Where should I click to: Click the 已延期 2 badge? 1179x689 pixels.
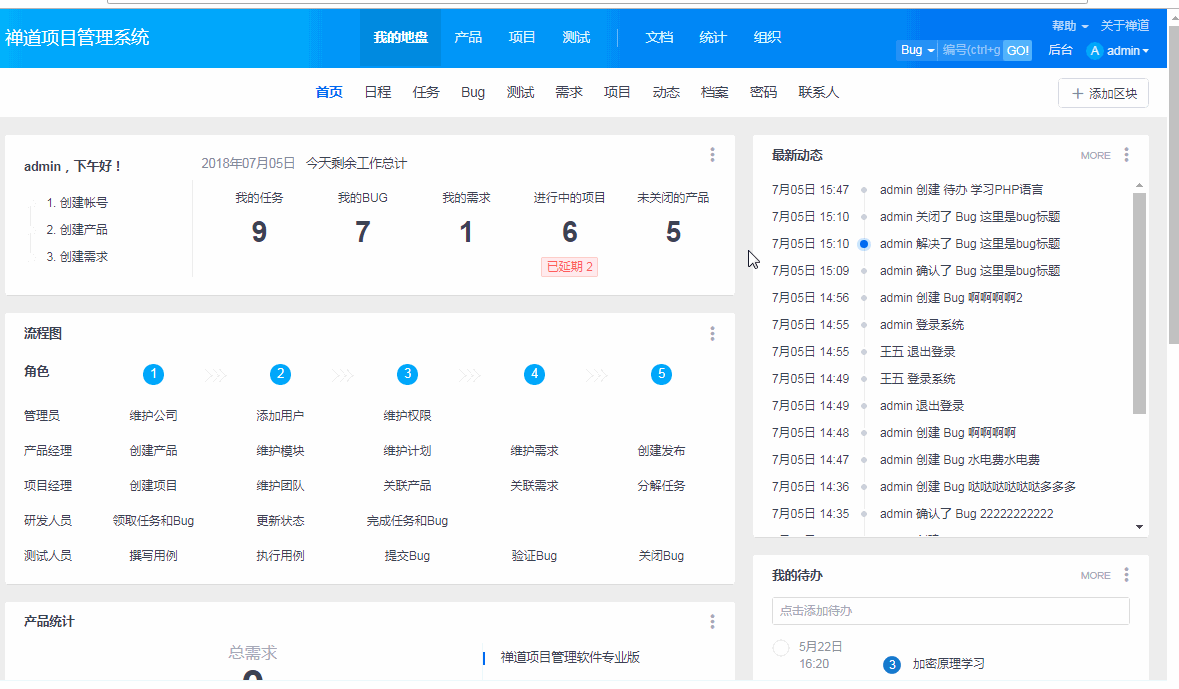(x=569, y=266)
